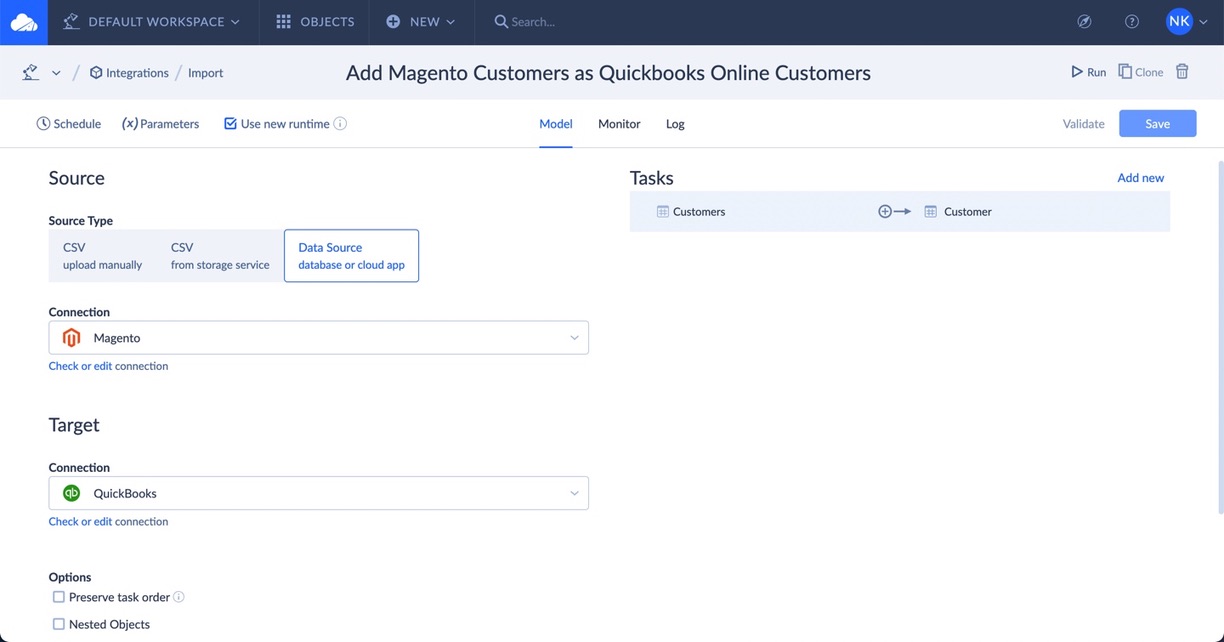Delete integration with trash icon
The image size is (1224, 642).
(x=1182, y=72)
